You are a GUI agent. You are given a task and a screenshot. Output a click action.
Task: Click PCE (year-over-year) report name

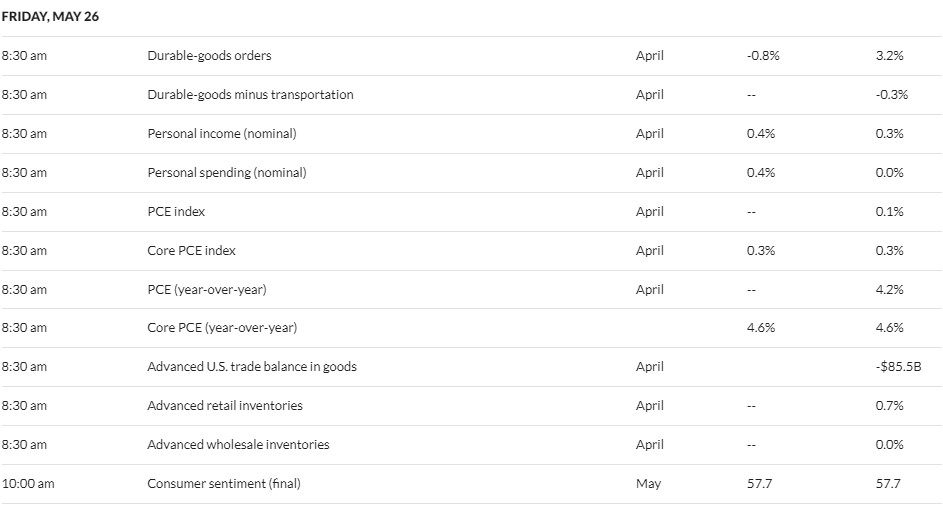point(207,290)
